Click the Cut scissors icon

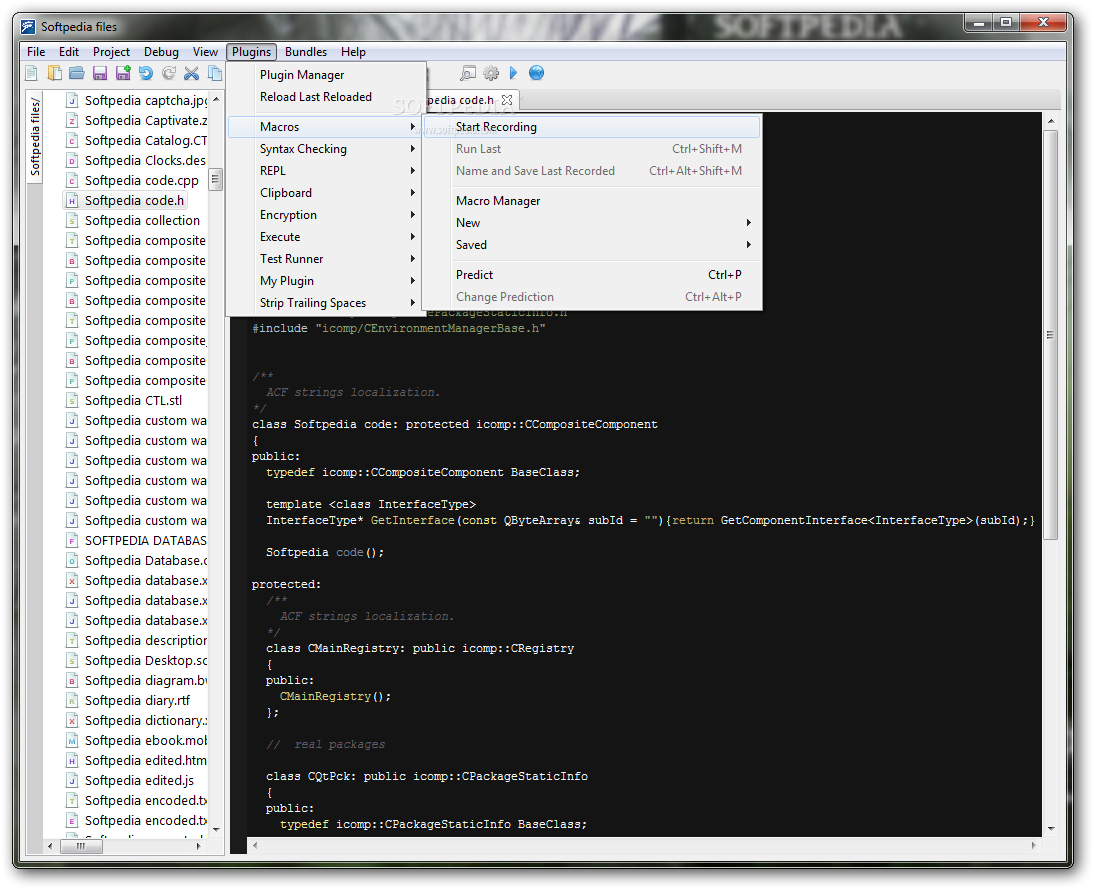pos(192,73)
